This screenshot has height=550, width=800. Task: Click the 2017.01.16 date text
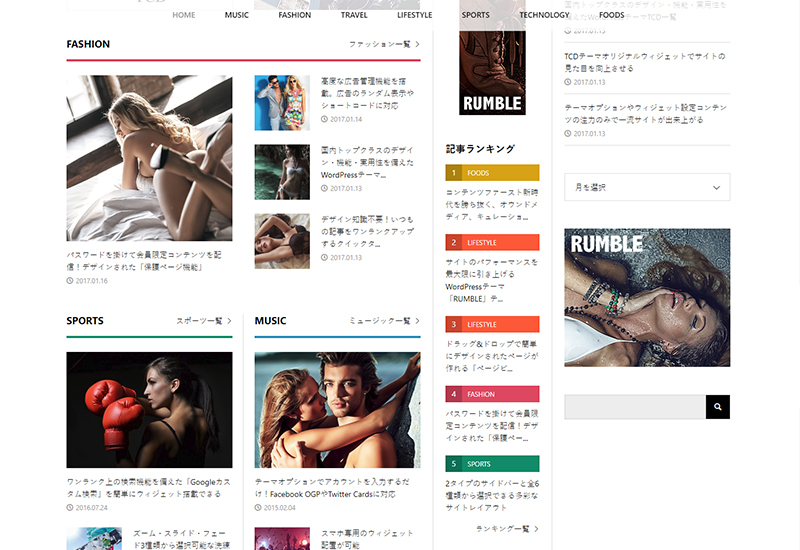coord(91,281)
